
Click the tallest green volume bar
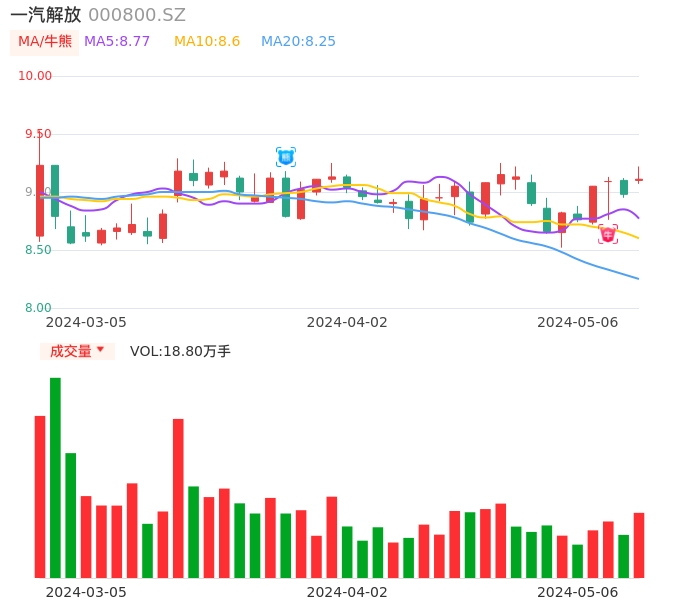point(55,478)
